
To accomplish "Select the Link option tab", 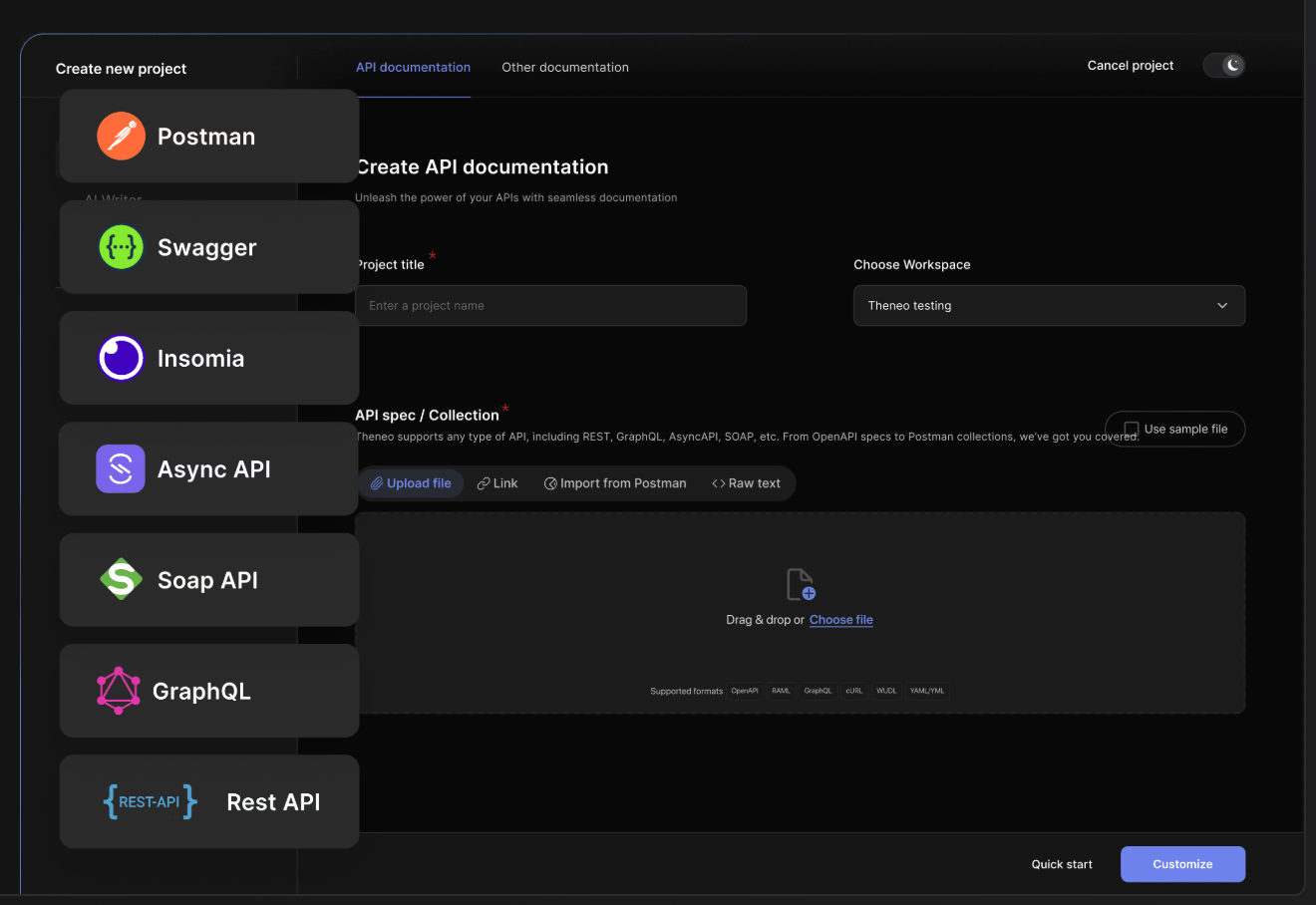I will (497, 483).
